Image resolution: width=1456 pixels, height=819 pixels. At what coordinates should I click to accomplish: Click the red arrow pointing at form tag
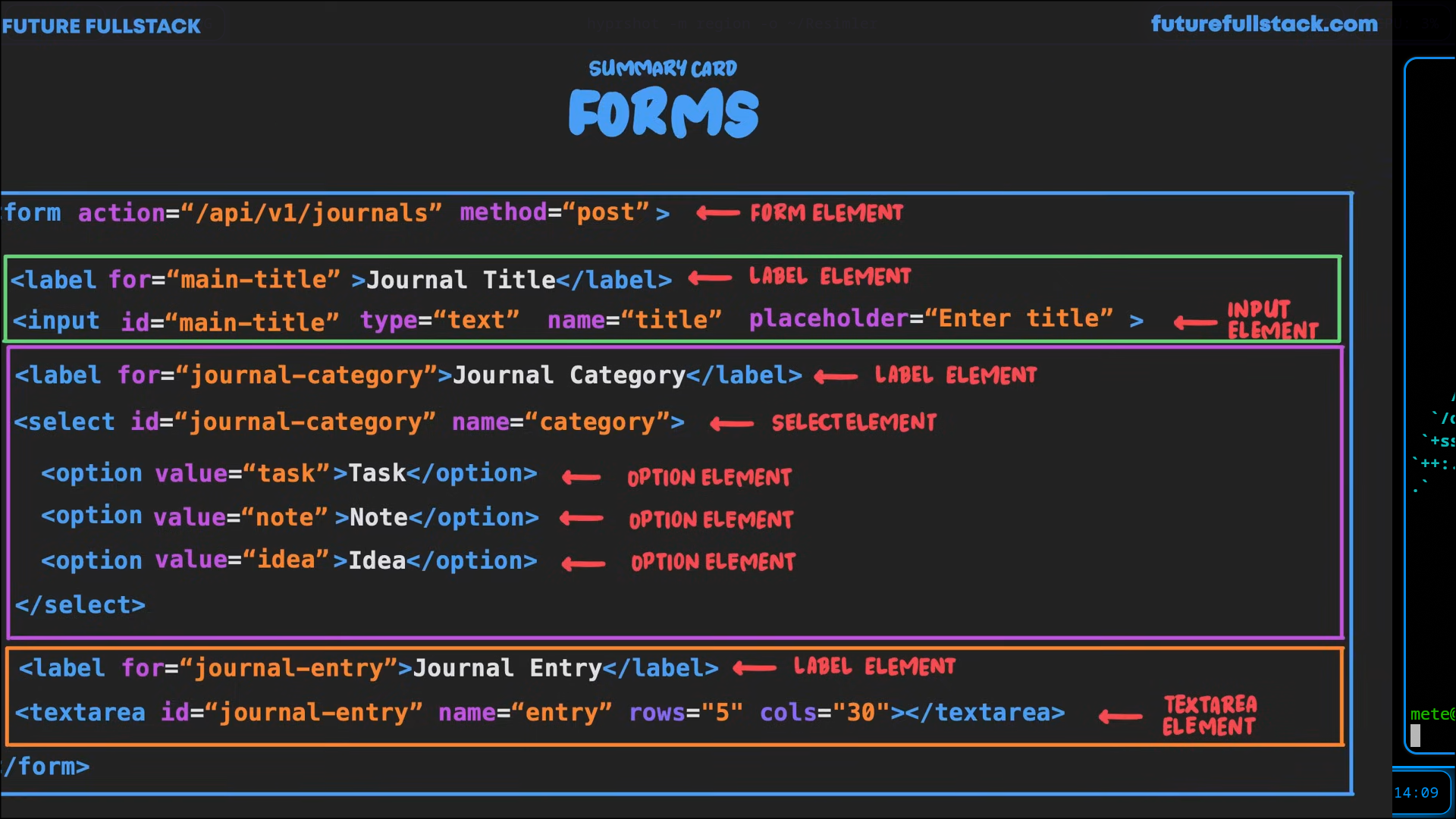tap(717, 214)
